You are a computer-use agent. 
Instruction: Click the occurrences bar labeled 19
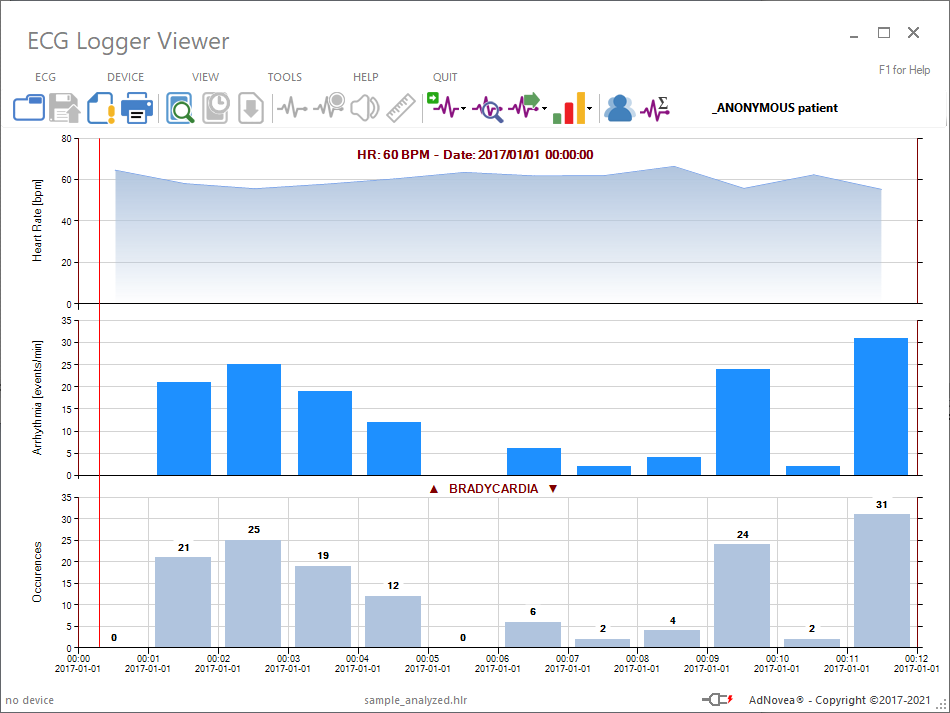(323, 606)
